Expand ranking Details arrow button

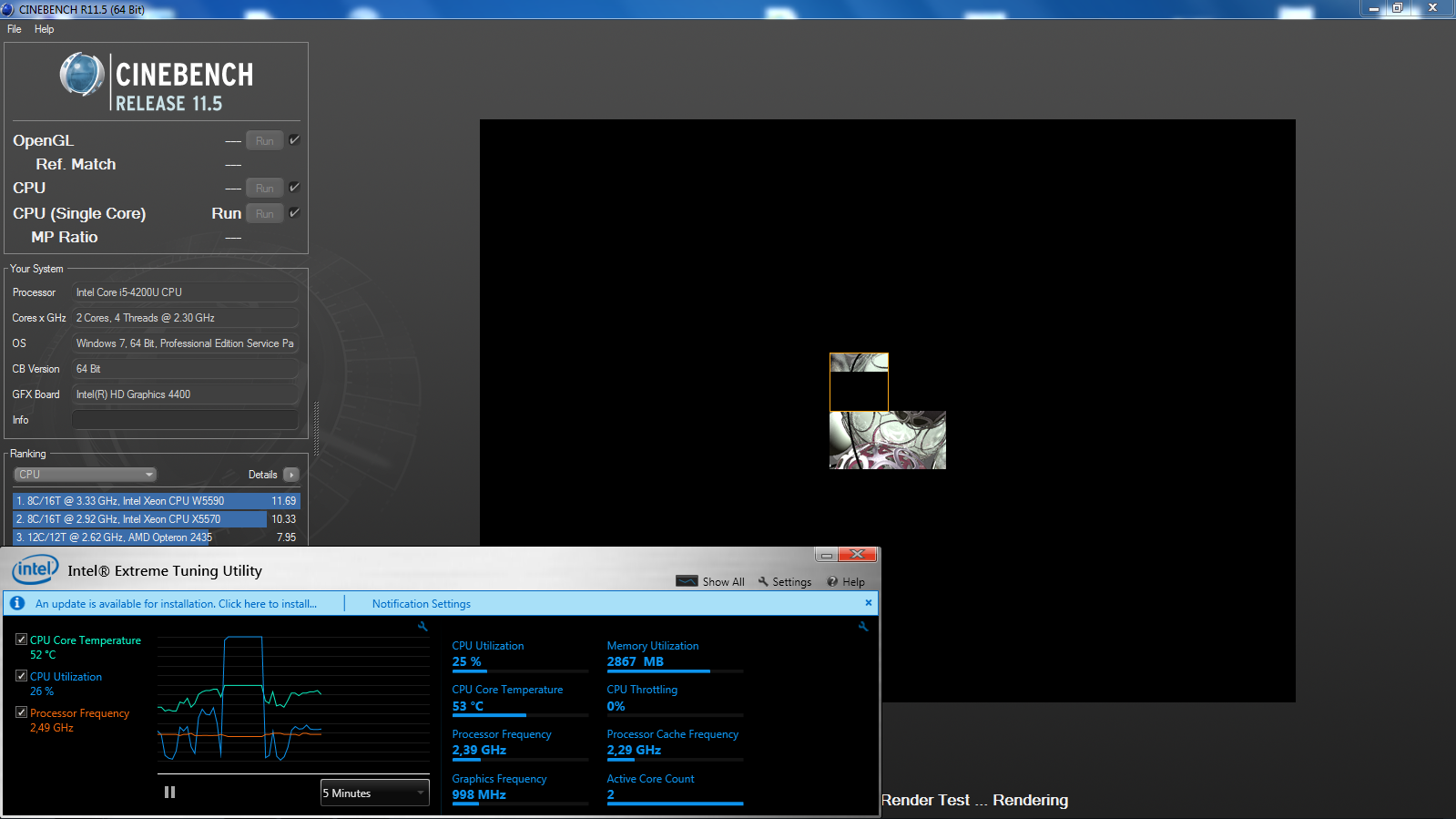tap(291, 475)
